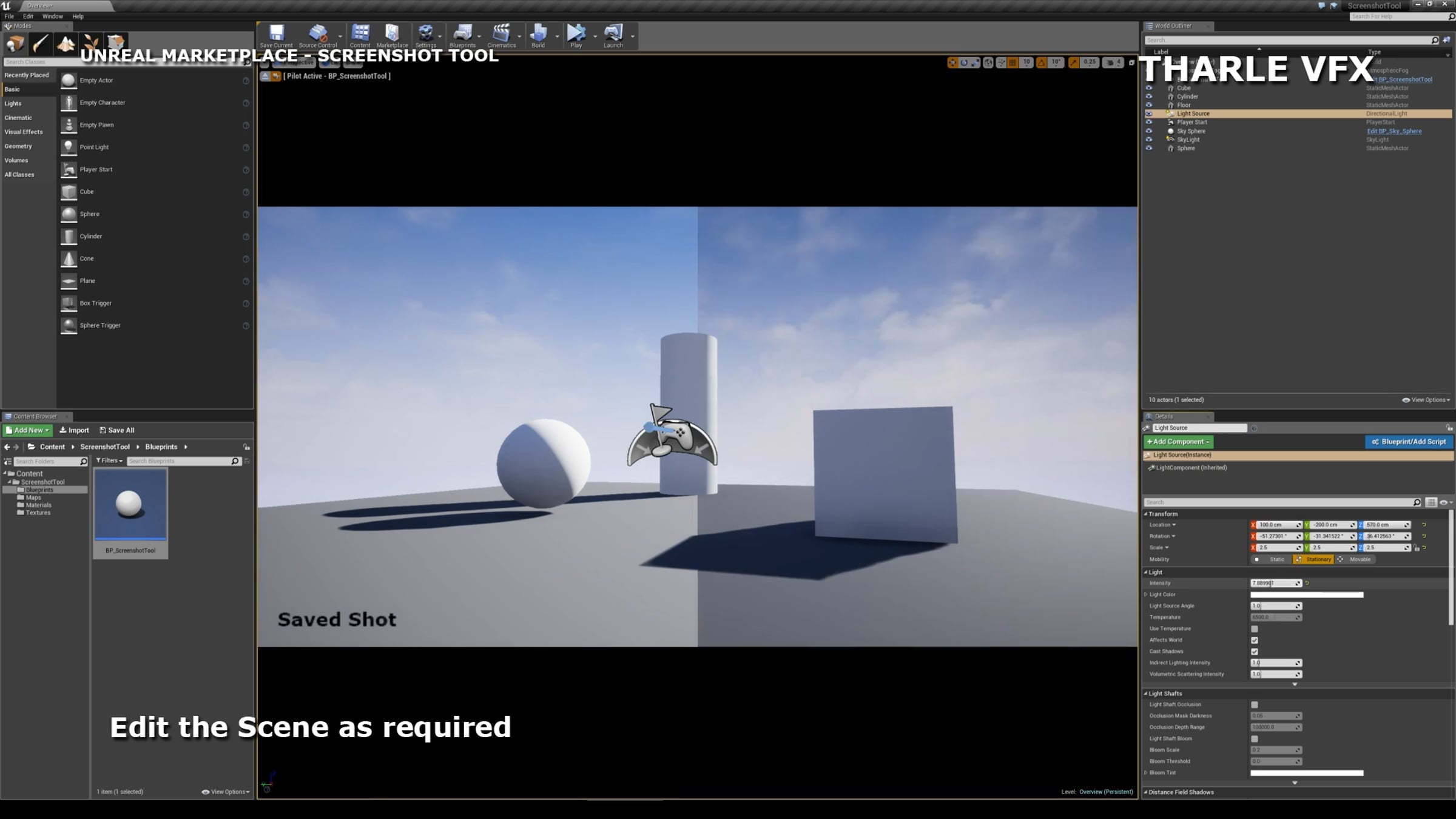
Task: Open the Window menu
Action: point(52,16)
